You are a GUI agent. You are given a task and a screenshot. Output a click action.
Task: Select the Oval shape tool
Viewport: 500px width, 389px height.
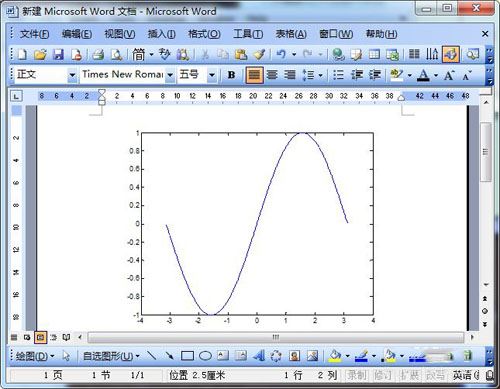point(205,356)
